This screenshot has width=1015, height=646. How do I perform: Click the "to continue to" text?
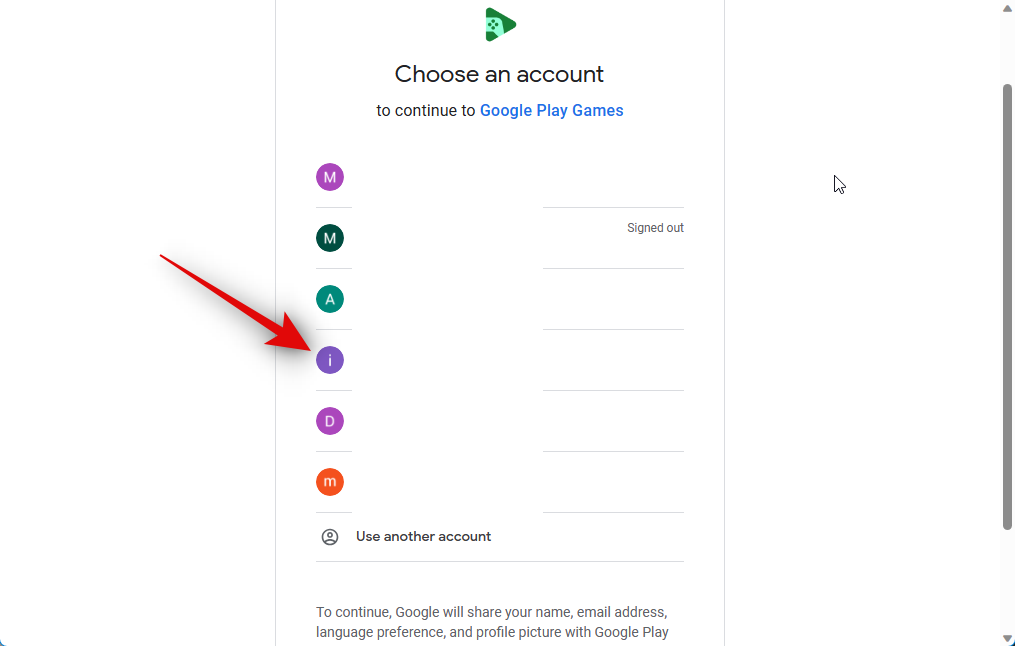coord(426,111)
